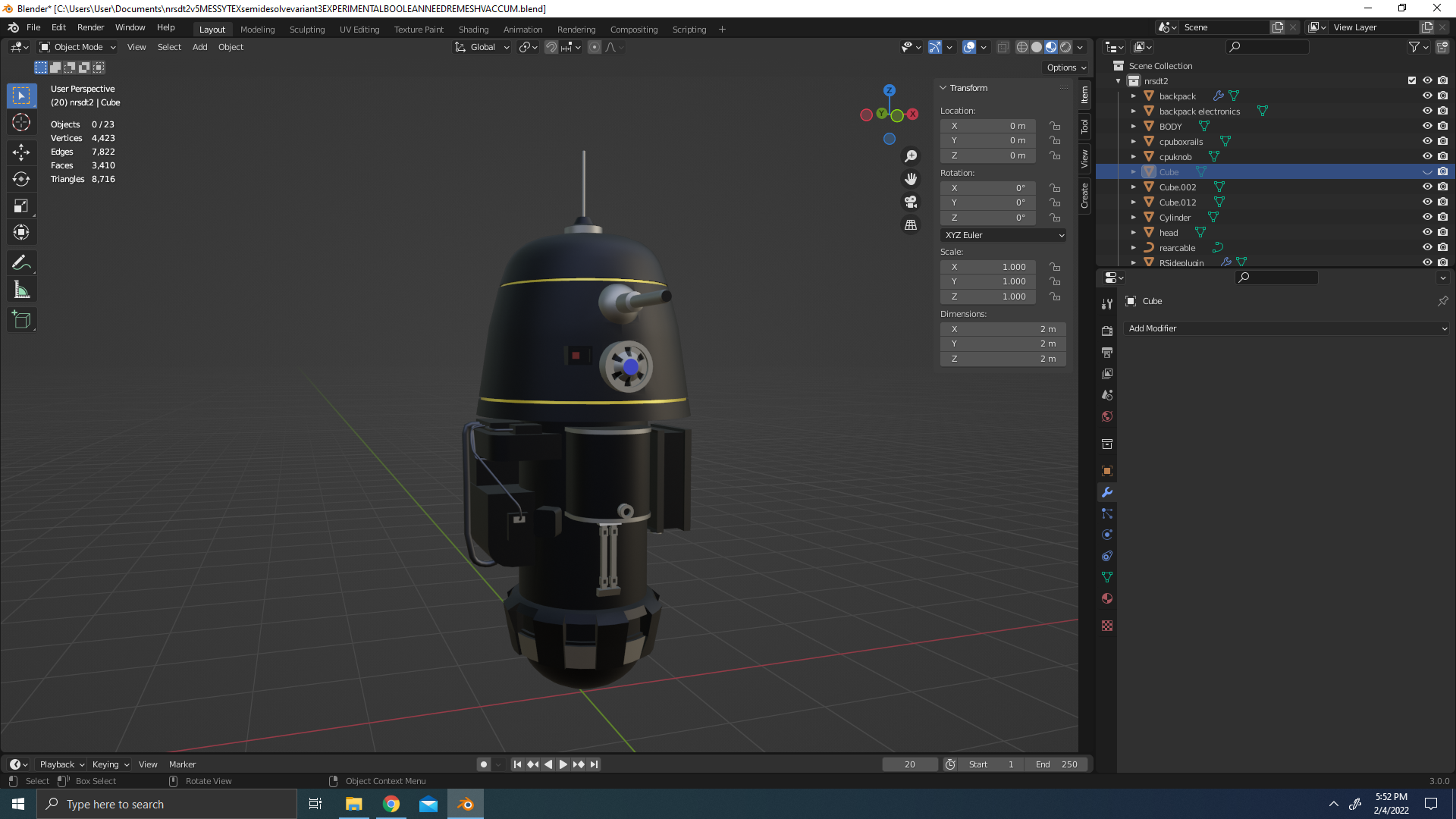Switch to the Shading workspace tab
1456x819 pixels.
click(x=473, y=30)
